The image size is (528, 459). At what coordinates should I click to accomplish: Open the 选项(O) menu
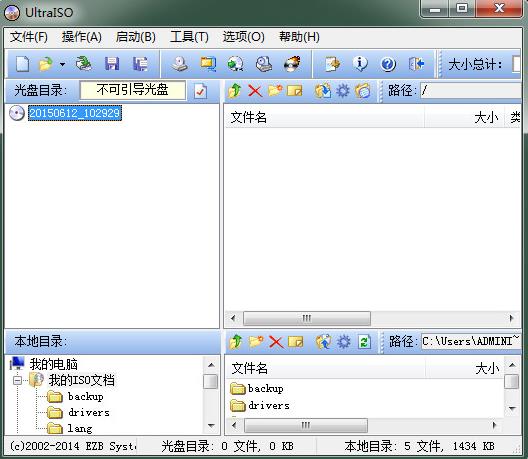[243, 37]
